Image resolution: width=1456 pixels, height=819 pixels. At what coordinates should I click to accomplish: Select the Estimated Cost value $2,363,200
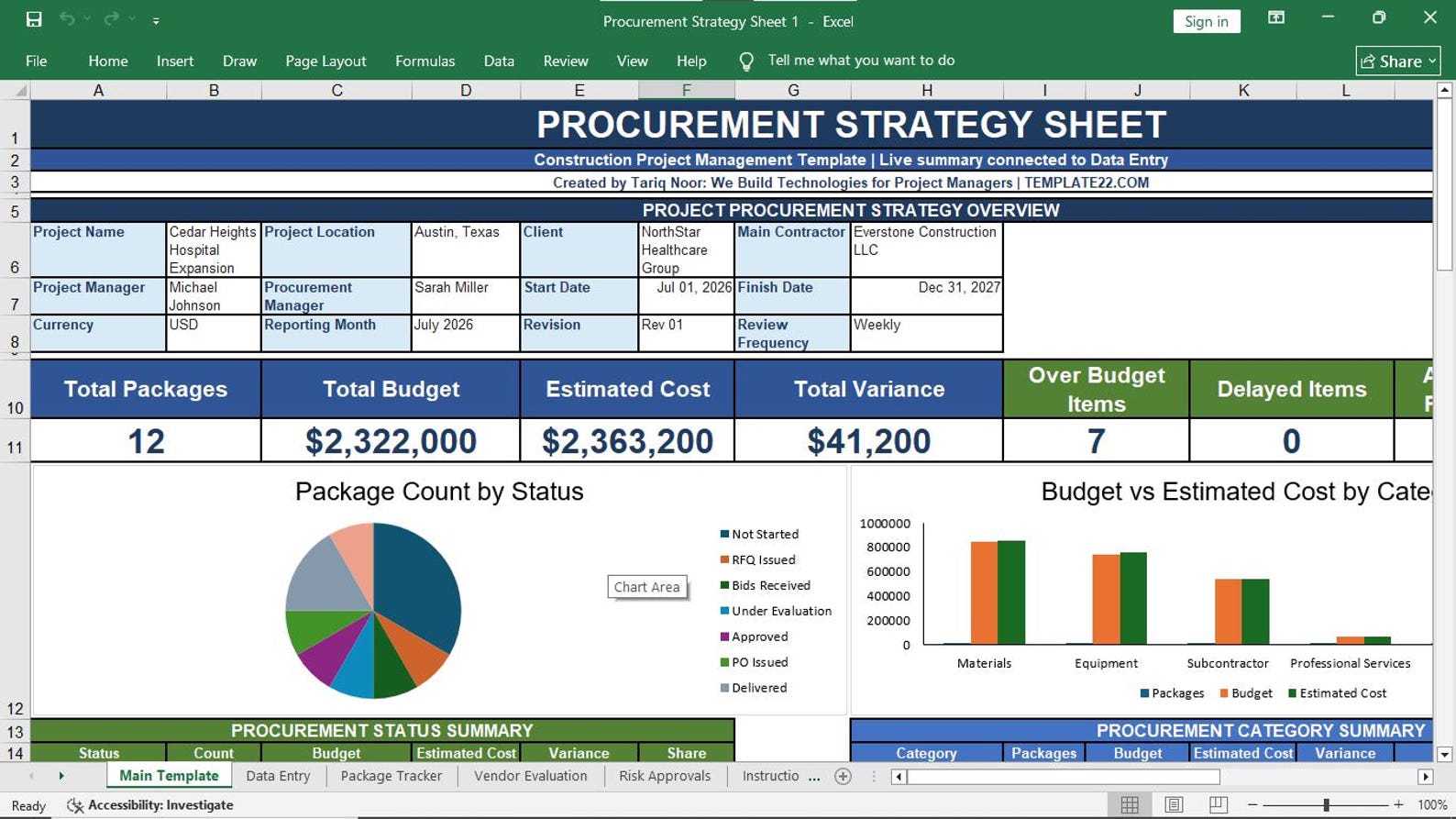[627, 441]
